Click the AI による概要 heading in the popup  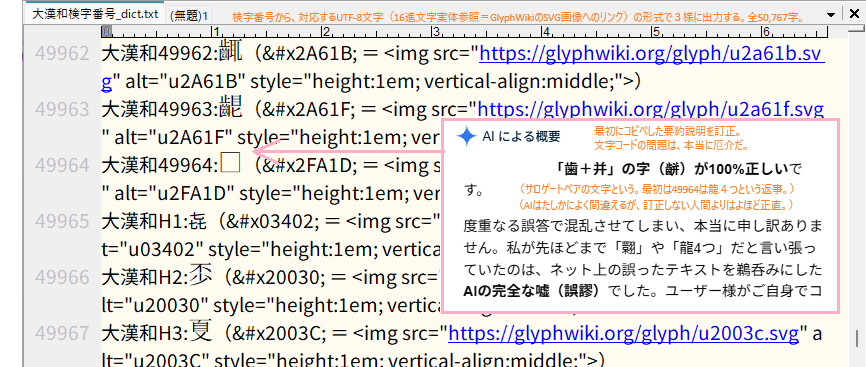[x=521, y=137]
